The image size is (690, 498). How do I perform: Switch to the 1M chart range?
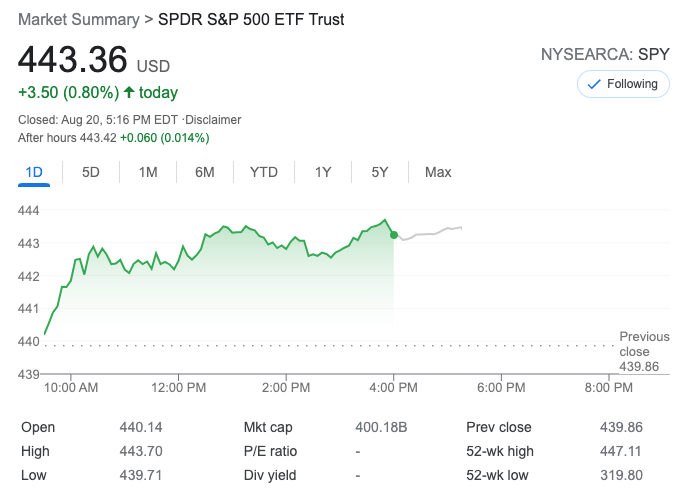148,172
